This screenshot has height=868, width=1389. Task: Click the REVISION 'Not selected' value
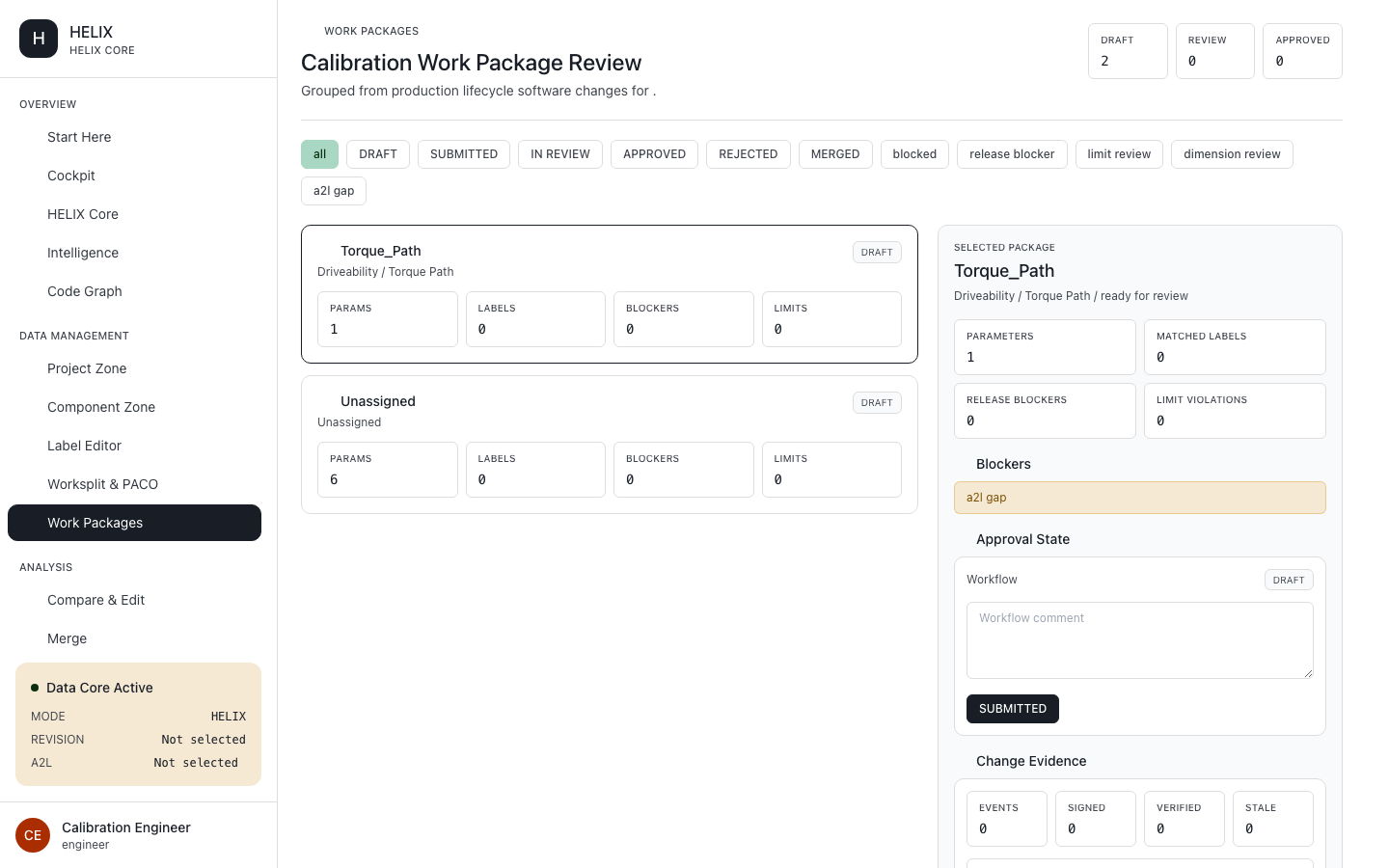click(x=204, y=740)
